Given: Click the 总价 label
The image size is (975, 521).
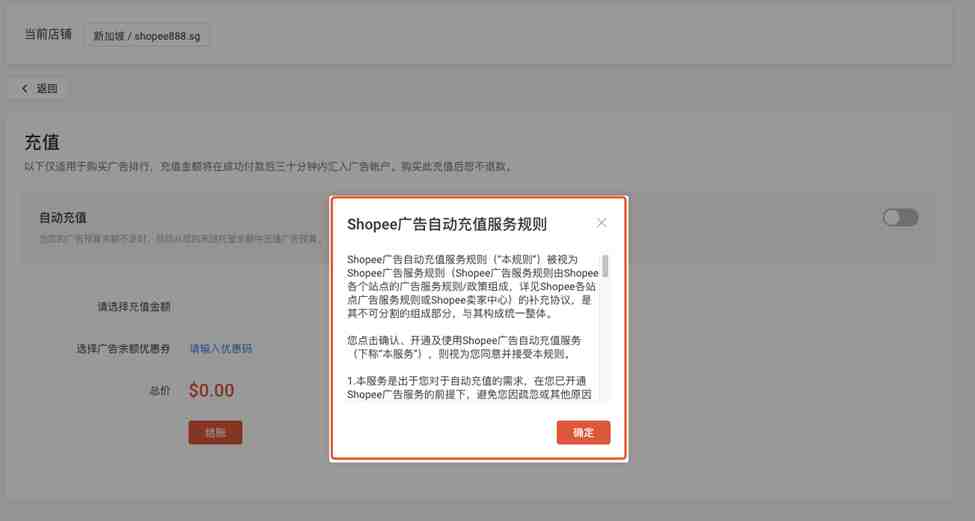Looking at the screenshot, I should [x=160, y=390].
